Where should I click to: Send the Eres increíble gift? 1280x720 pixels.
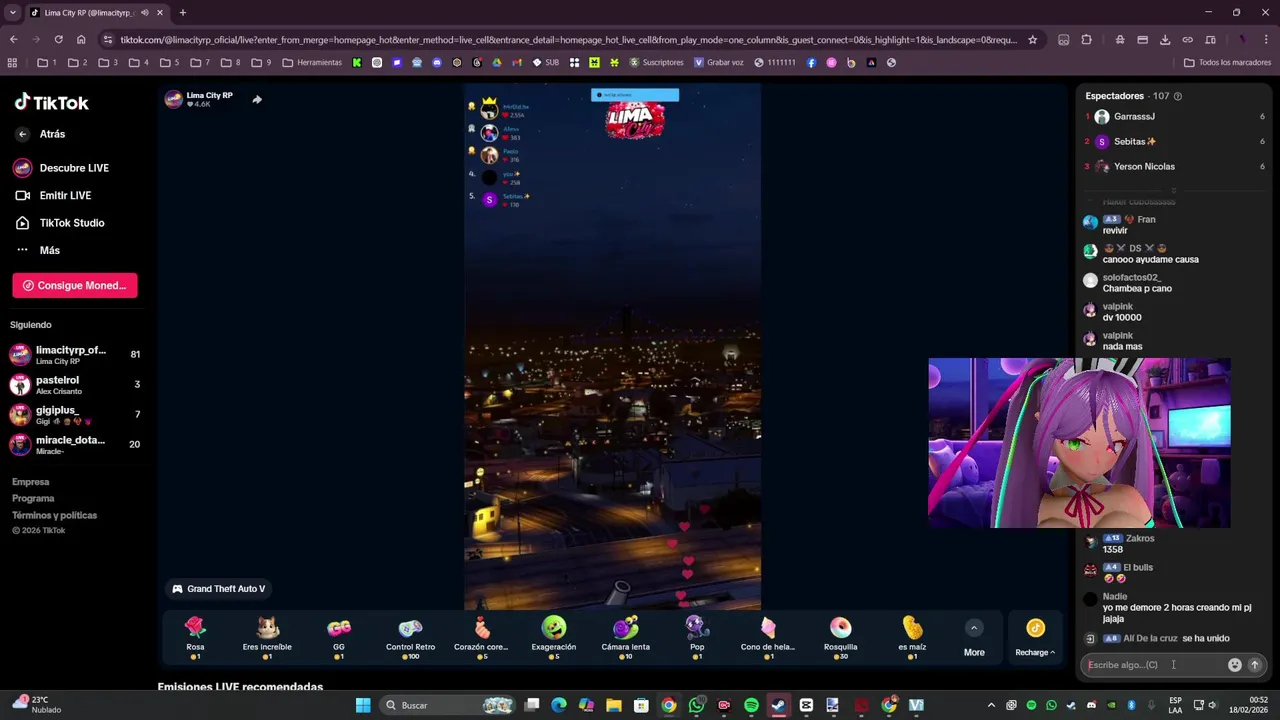[x=267, y=637]
